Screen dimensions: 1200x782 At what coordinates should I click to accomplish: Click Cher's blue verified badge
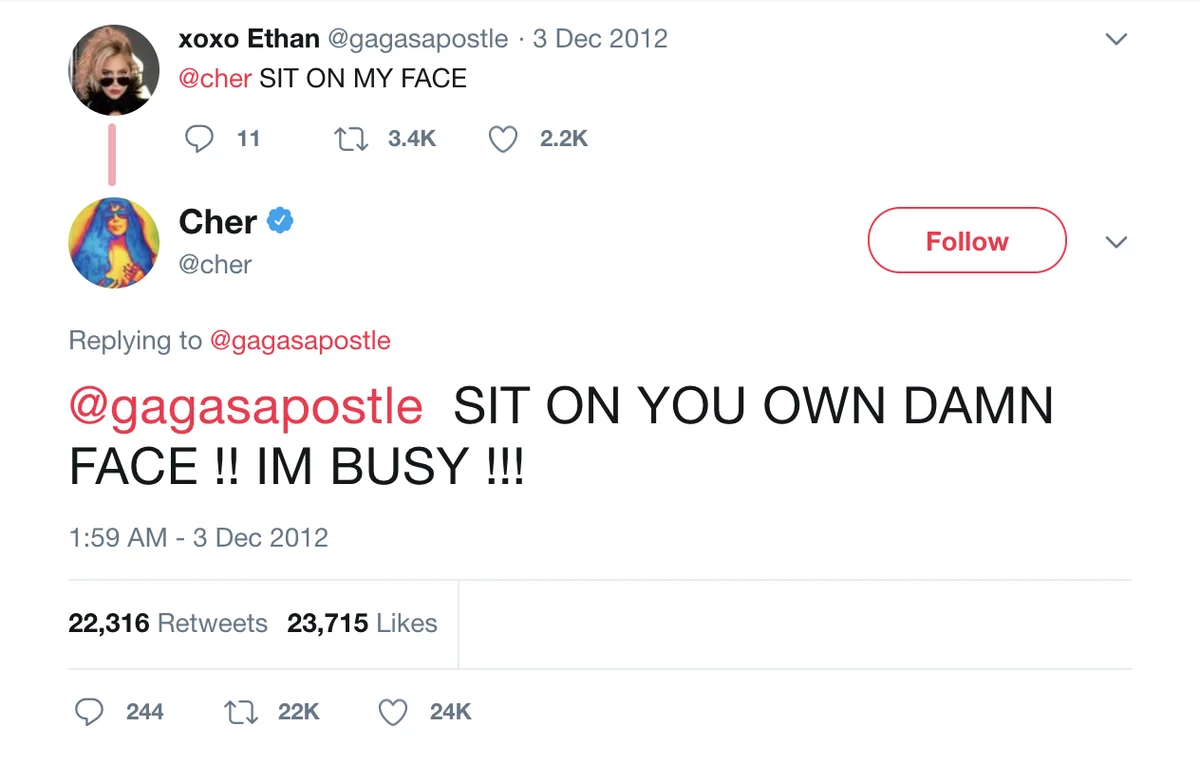coord(280,221)
